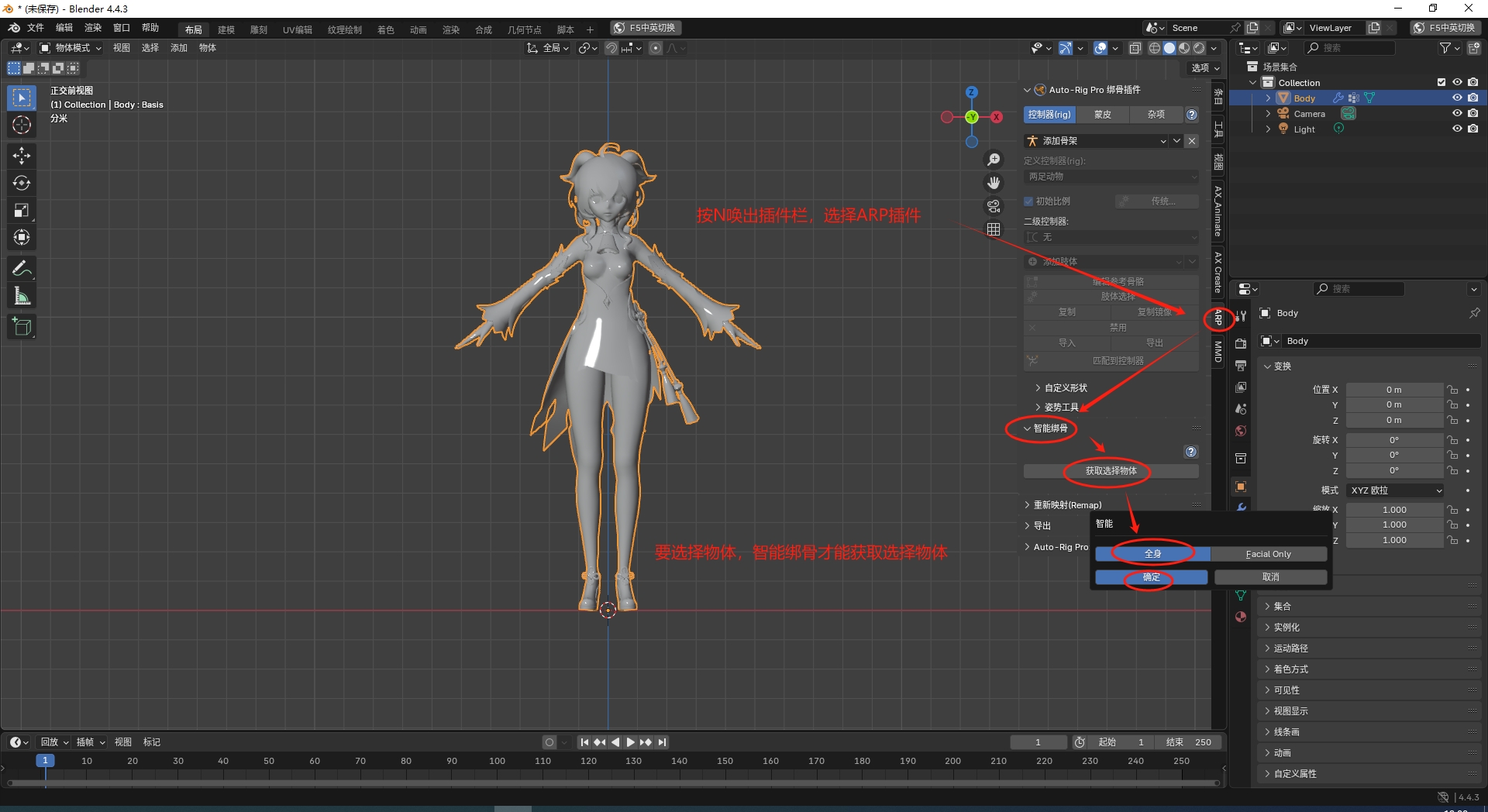Image resolution: width=1488 pixels, height=812 pixels.
Task: Open the Skin tab in Auto-Rig Pro
Action: click(1103, 115)
